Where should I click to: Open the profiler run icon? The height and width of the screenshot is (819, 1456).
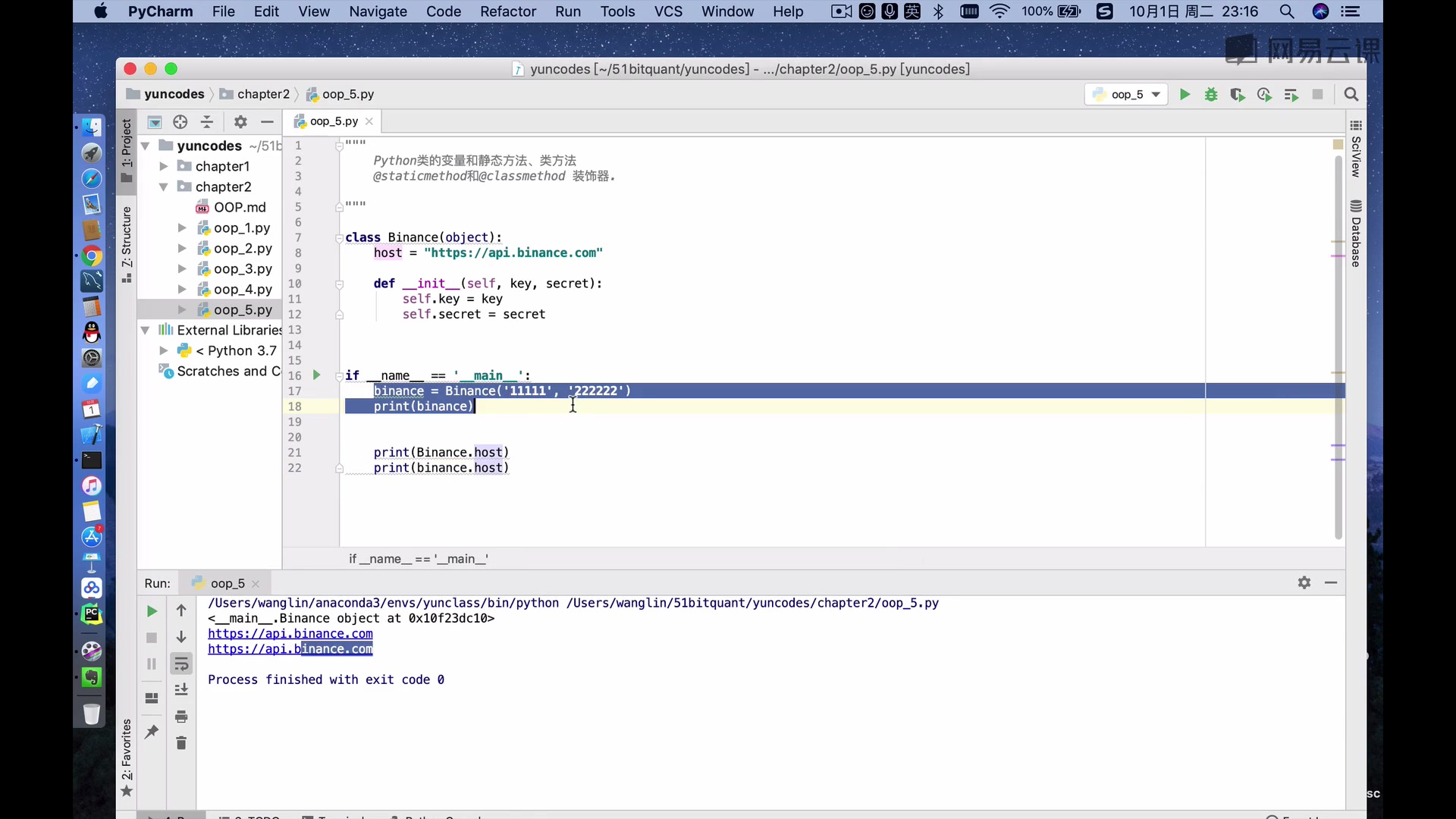point(1264,95)
